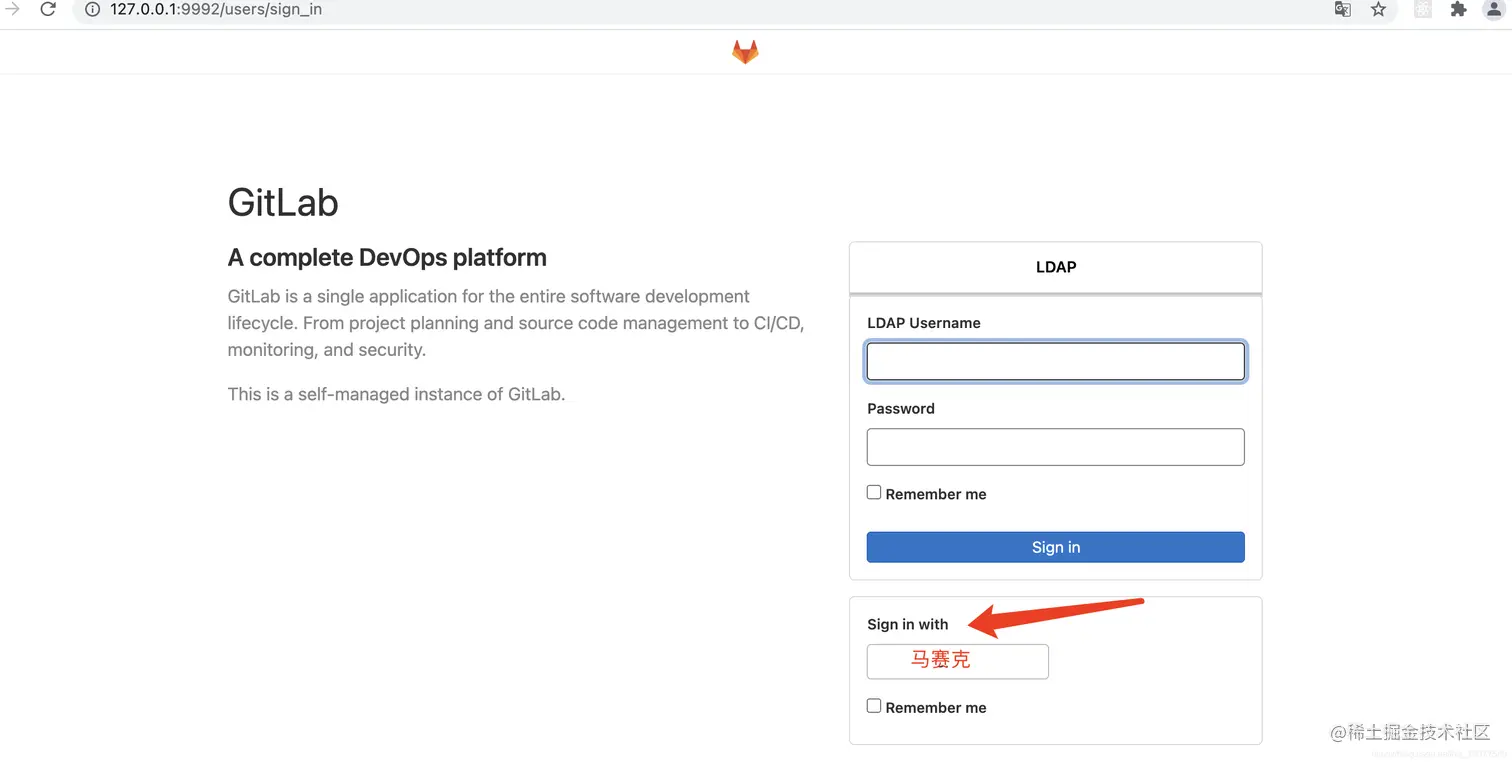
Task: Click the 'Sign in with' label
Action: (908, 624)
